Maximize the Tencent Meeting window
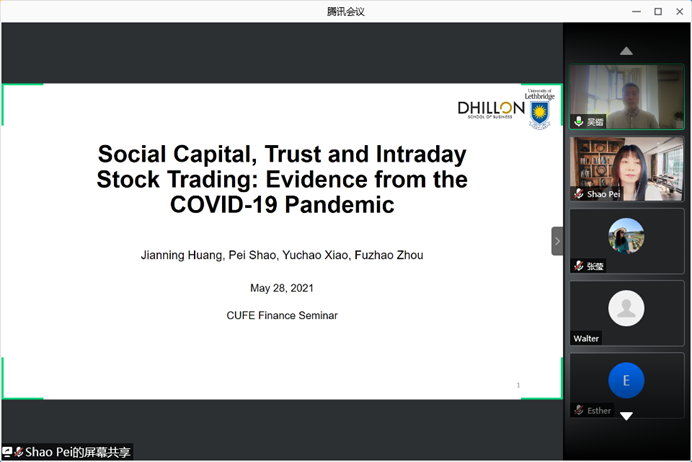Screen dimensions: 692x462 [x=658, y=11]
